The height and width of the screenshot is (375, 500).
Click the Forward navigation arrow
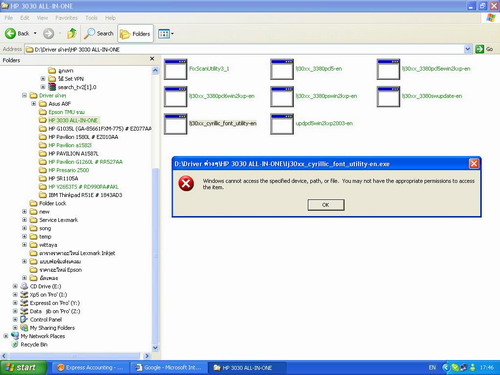tap(49, 33)
